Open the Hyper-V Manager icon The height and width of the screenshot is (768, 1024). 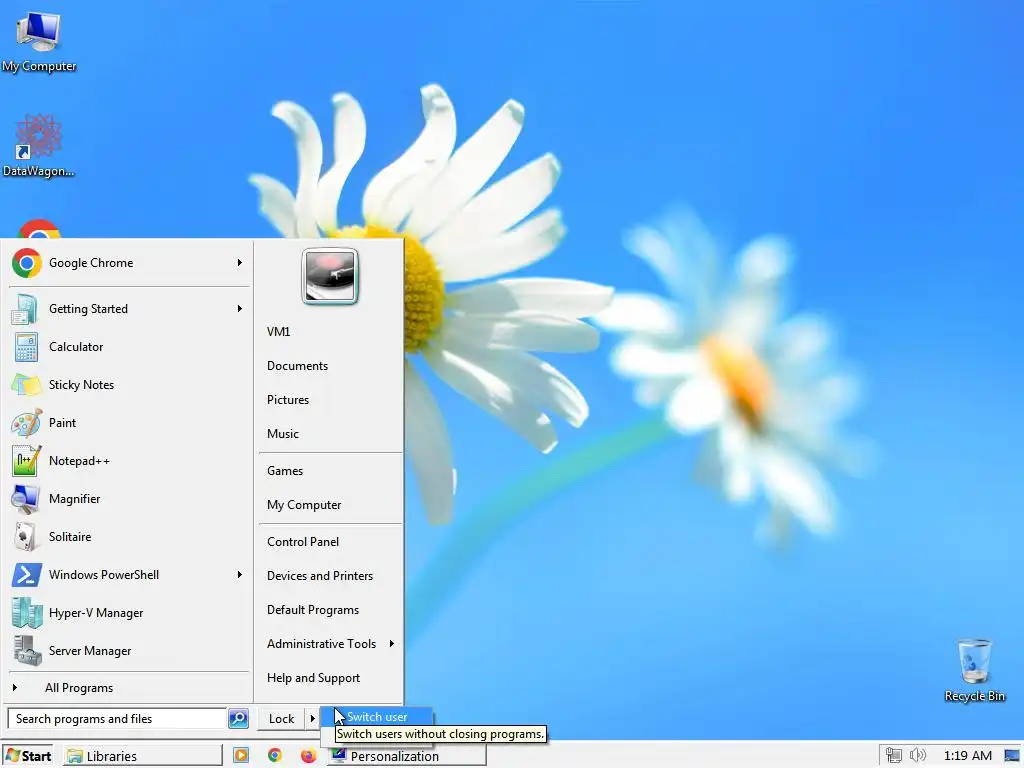point(26,613)
